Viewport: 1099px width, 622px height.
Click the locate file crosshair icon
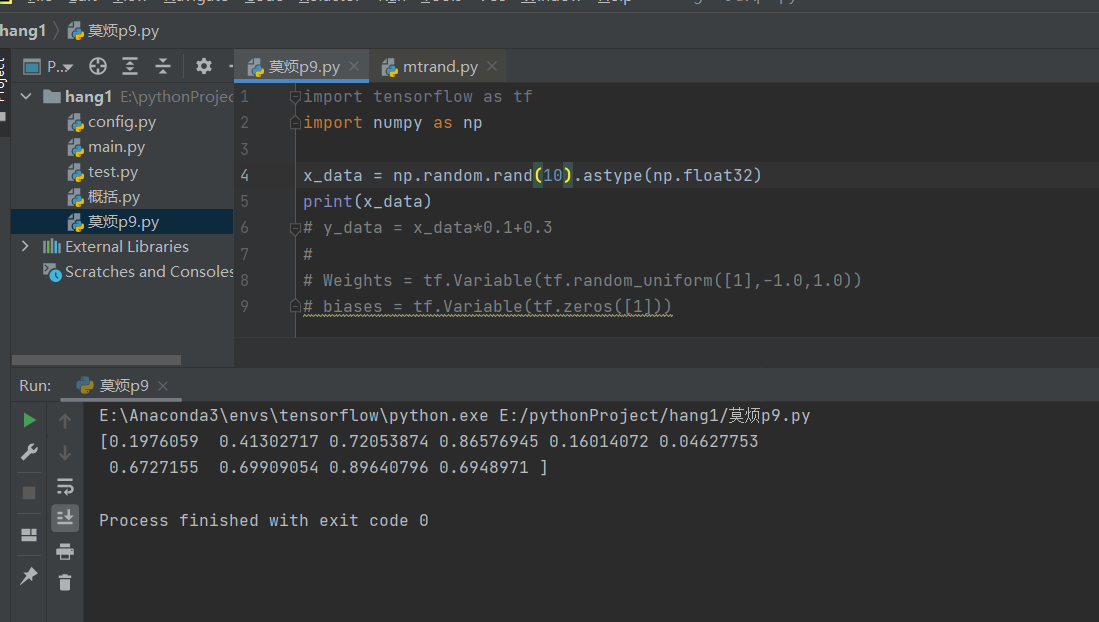click(x=98, y=67)
